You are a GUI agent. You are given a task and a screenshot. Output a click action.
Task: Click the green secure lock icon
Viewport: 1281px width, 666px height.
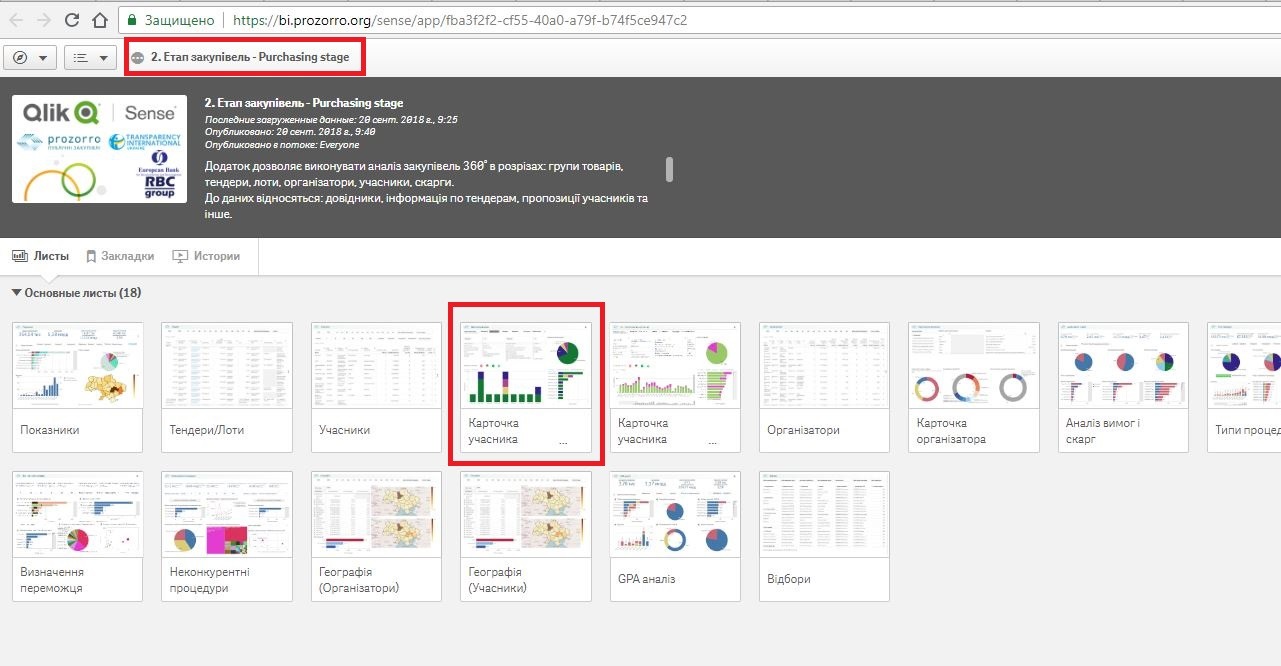point(131,20)
